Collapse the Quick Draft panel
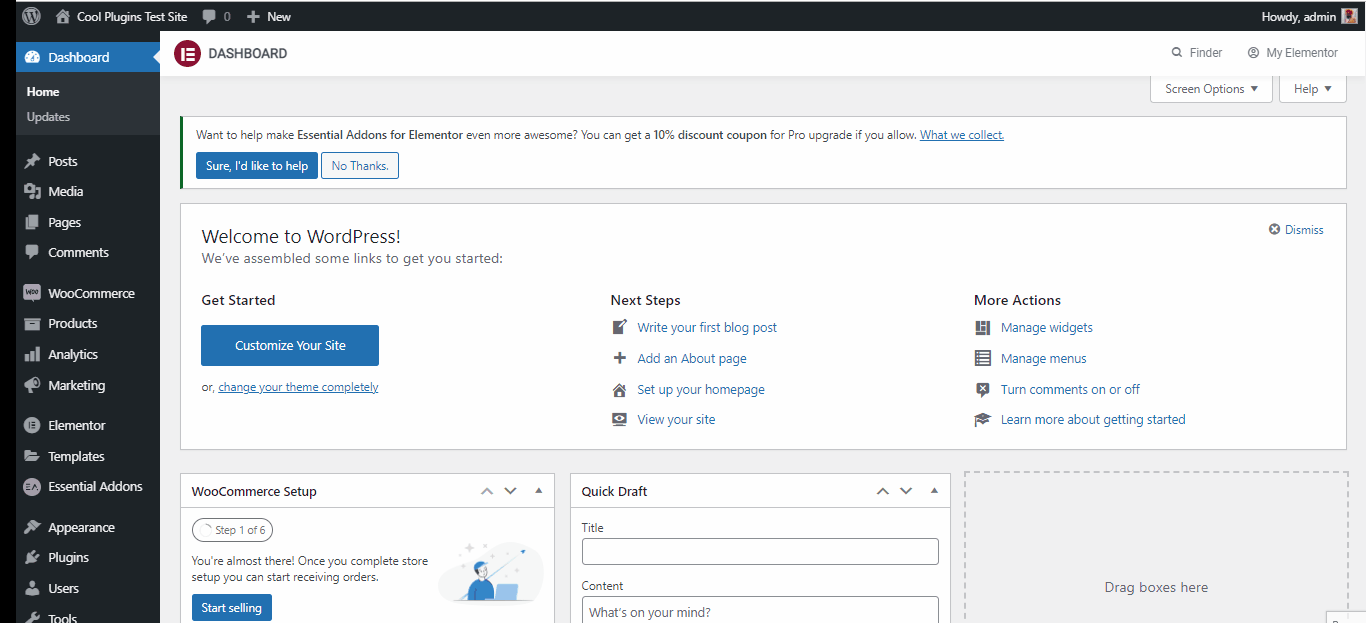 click(x=935, y=491)
